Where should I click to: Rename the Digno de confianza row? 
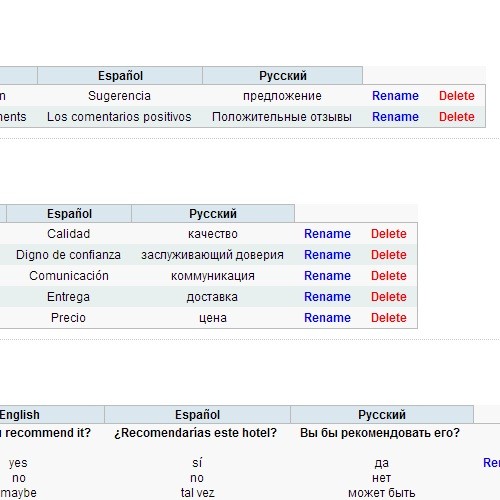[327, 255]
